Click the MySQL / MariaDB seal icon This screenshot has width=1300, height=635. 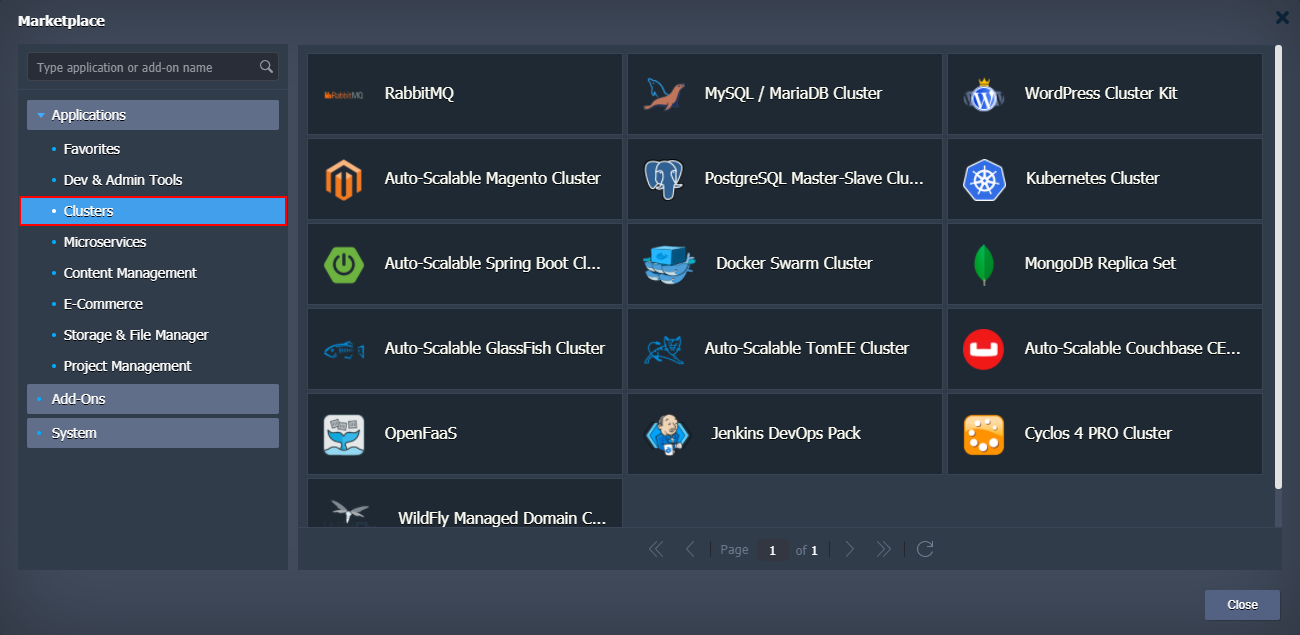(664, 94)
